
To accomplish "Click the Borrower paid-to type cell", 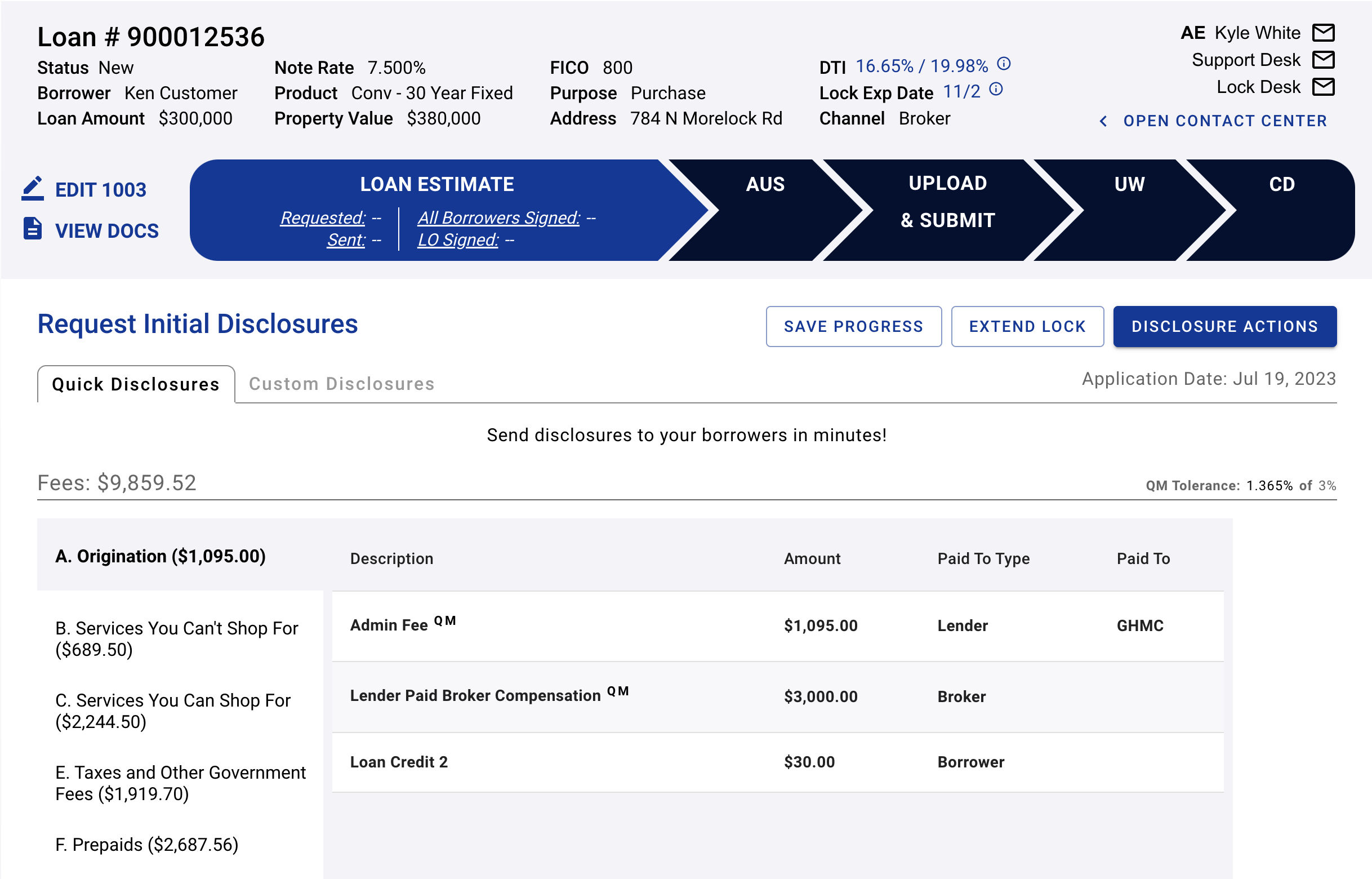I will 970,762.
